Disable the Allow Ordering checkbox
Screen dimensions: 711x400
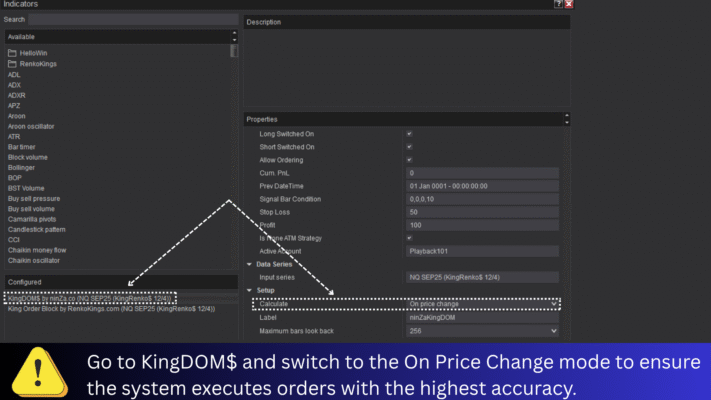pyautogui.click(x=408, y=159)
